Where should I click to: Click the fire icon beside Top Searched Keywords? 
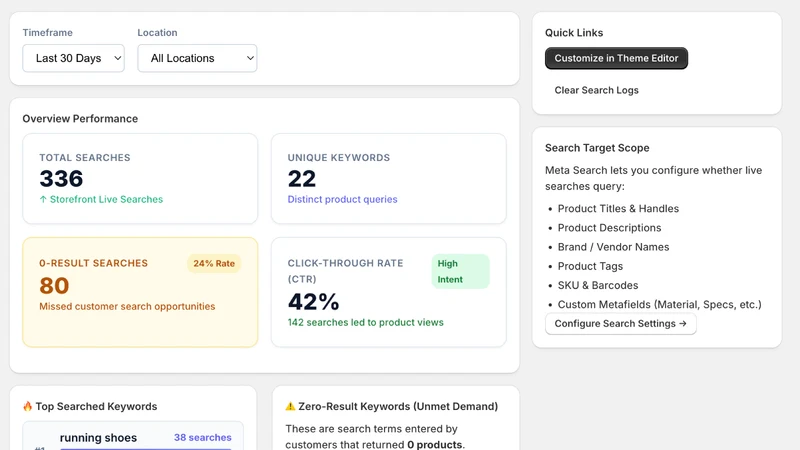click(x=28, y=406)
